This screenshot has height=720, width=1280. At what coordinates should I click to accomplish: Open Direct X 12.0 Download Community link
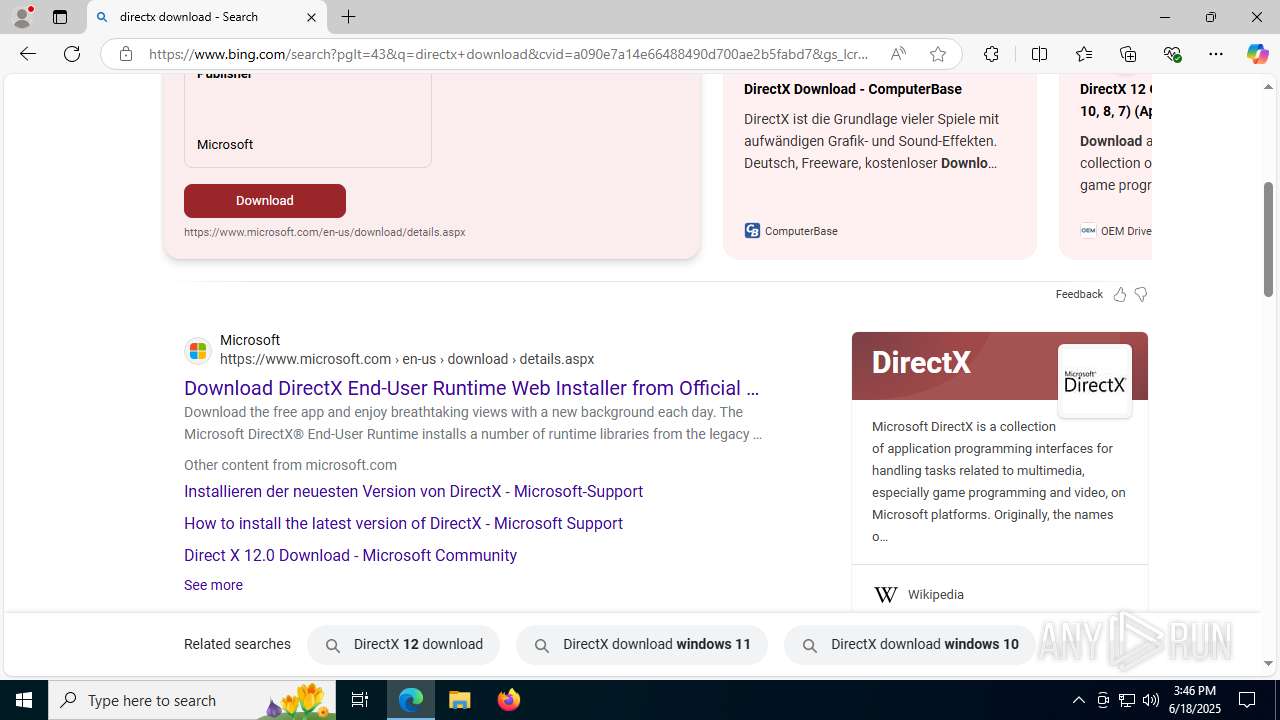[x=350, y=555]
